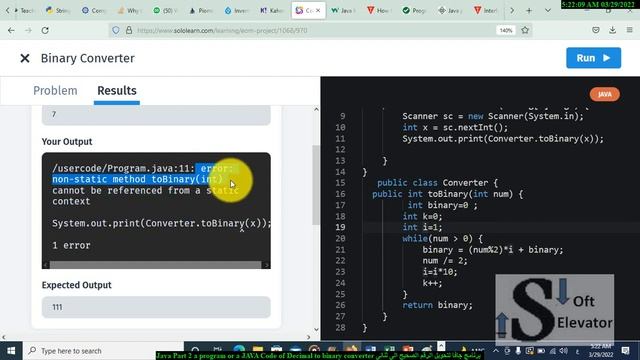Image resolution: width=640 pixels, height=360 pixels.
Task: Switch to the Teach browser tab
Action: (x=24, y=11)
